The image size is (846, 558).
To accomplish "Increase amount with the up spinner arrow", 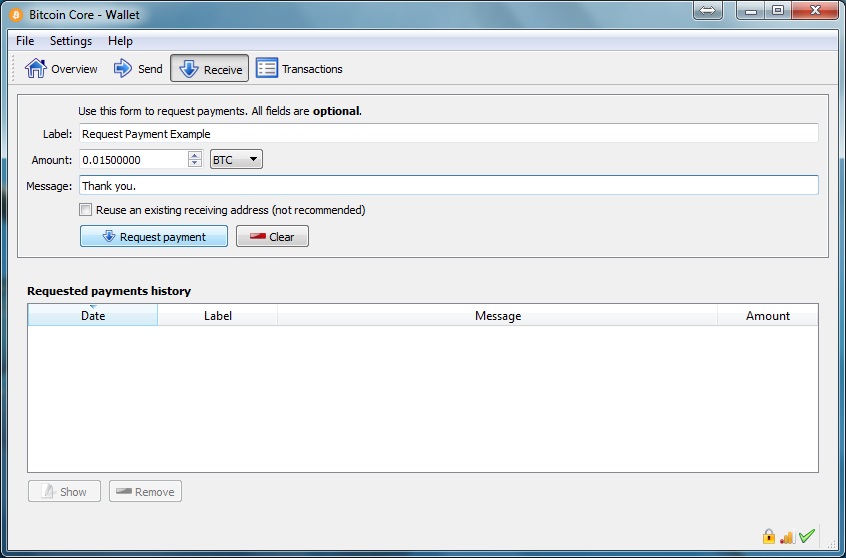I will click(x=195, y=155).
